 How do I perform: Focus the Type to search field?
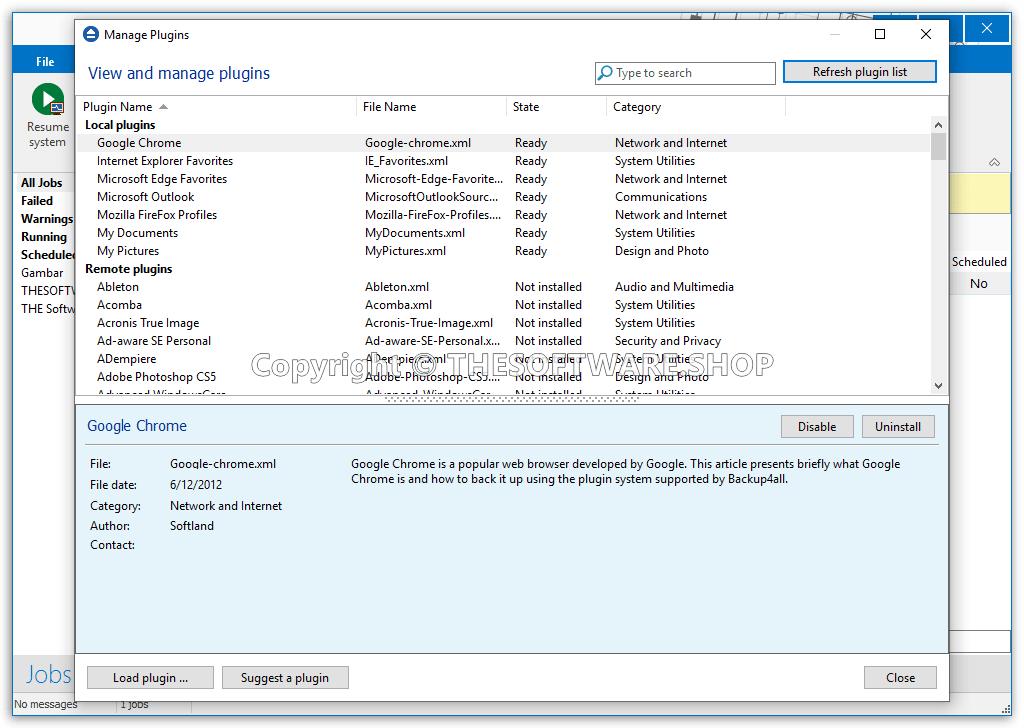pyautogui.click(x=685, y=73)
